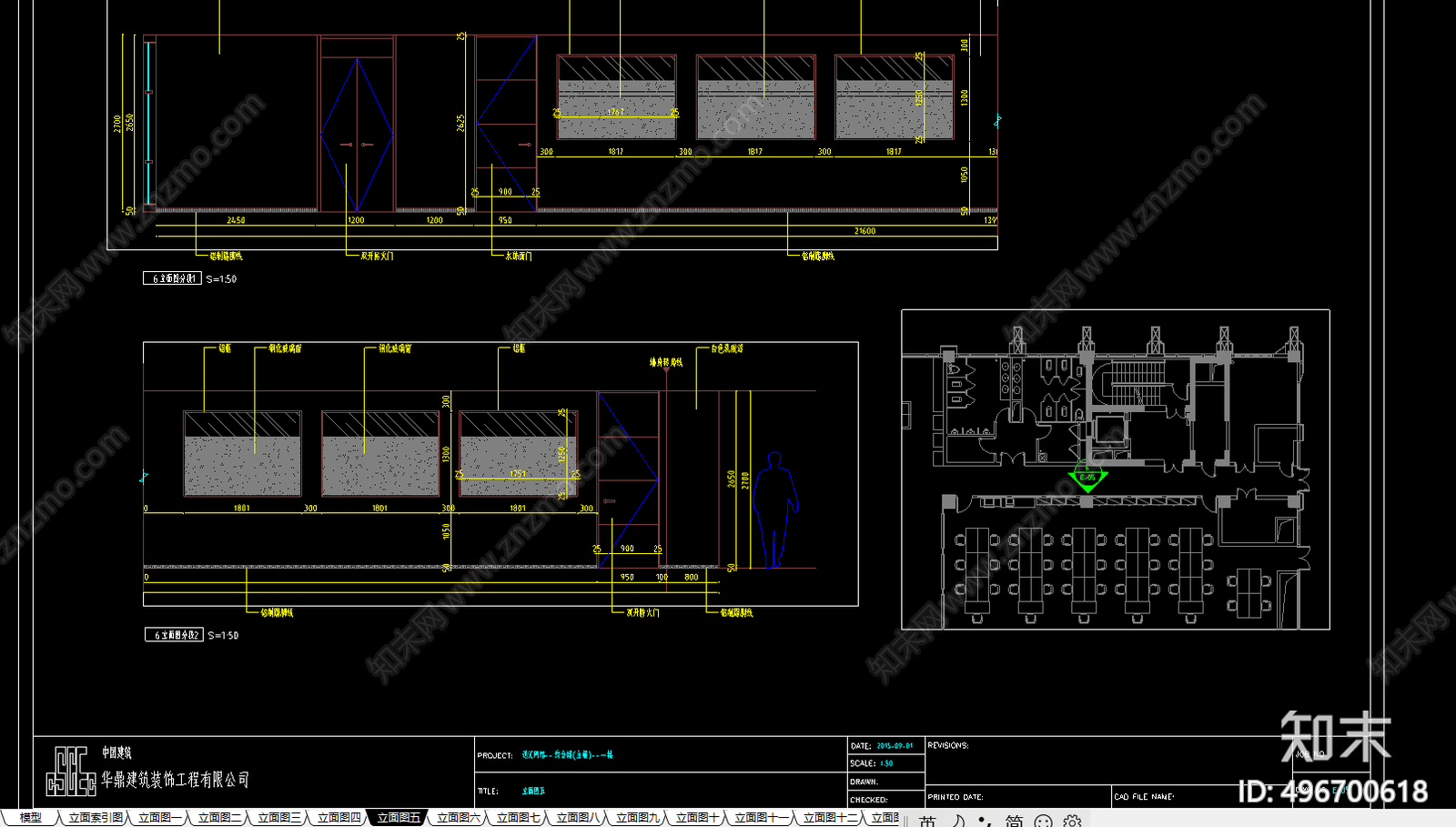
Task: Switch to the 立面图八 layout tab
Action: (578, 818)
